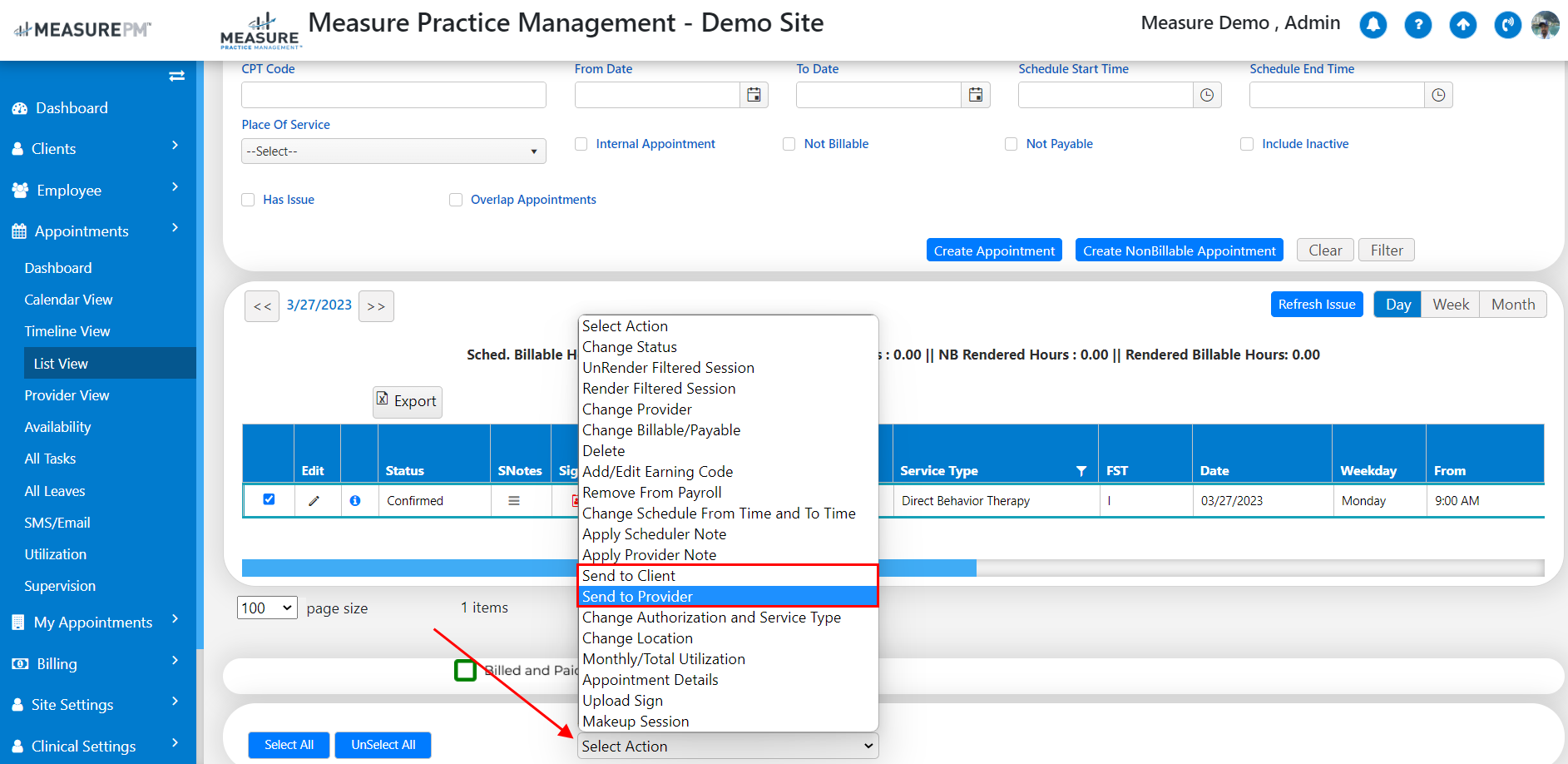Toggle the Not Billable checkbox

click(789, 144)
